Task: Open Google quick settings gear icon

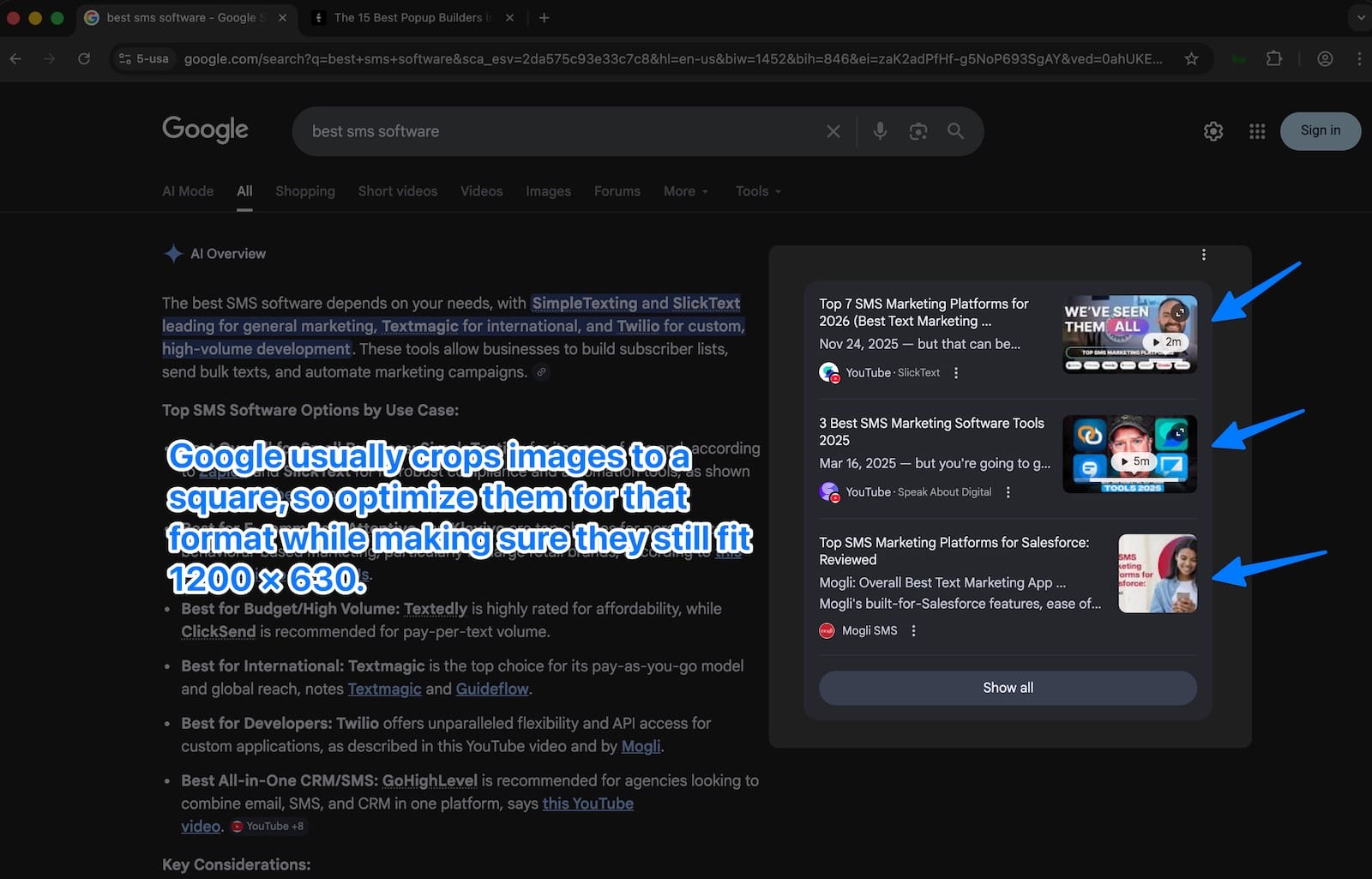Action: (x=1213, y=131)
